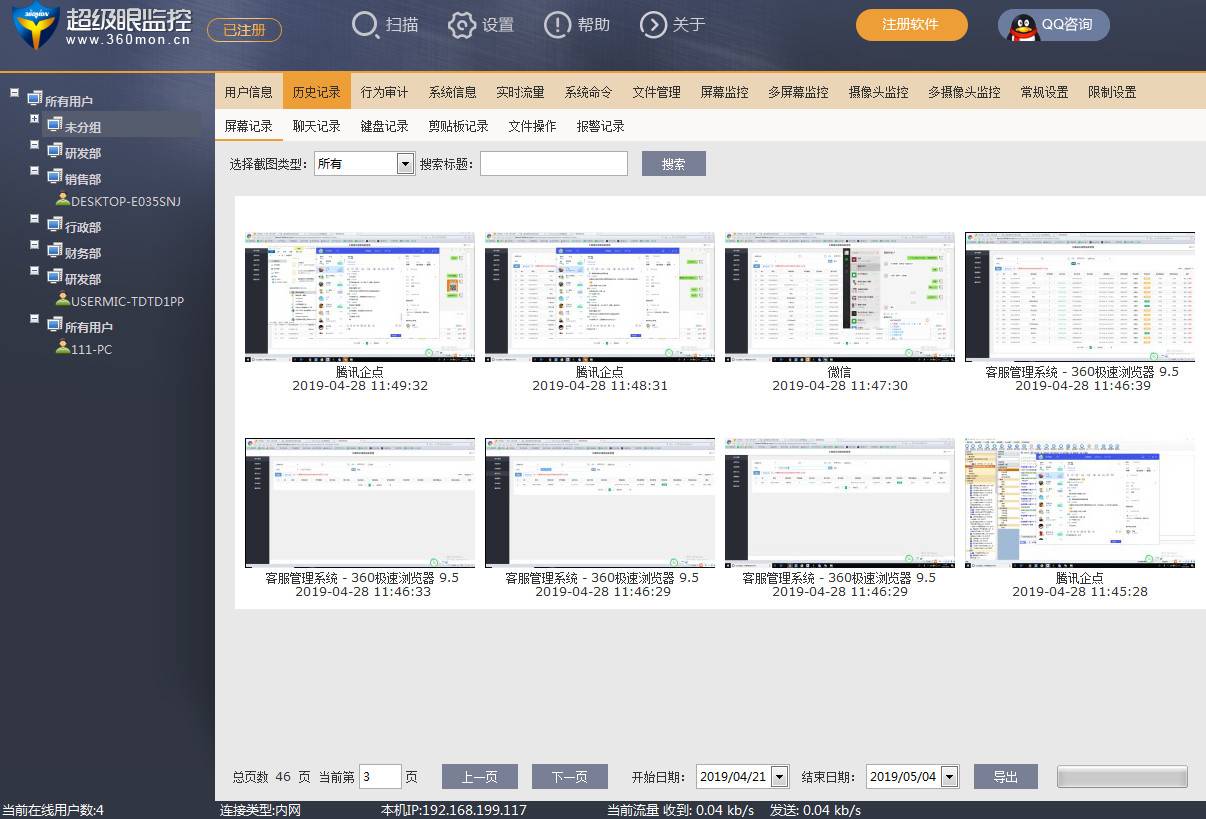Open the 系统命令 tab
1206x819 pixels.
(588, 92)
